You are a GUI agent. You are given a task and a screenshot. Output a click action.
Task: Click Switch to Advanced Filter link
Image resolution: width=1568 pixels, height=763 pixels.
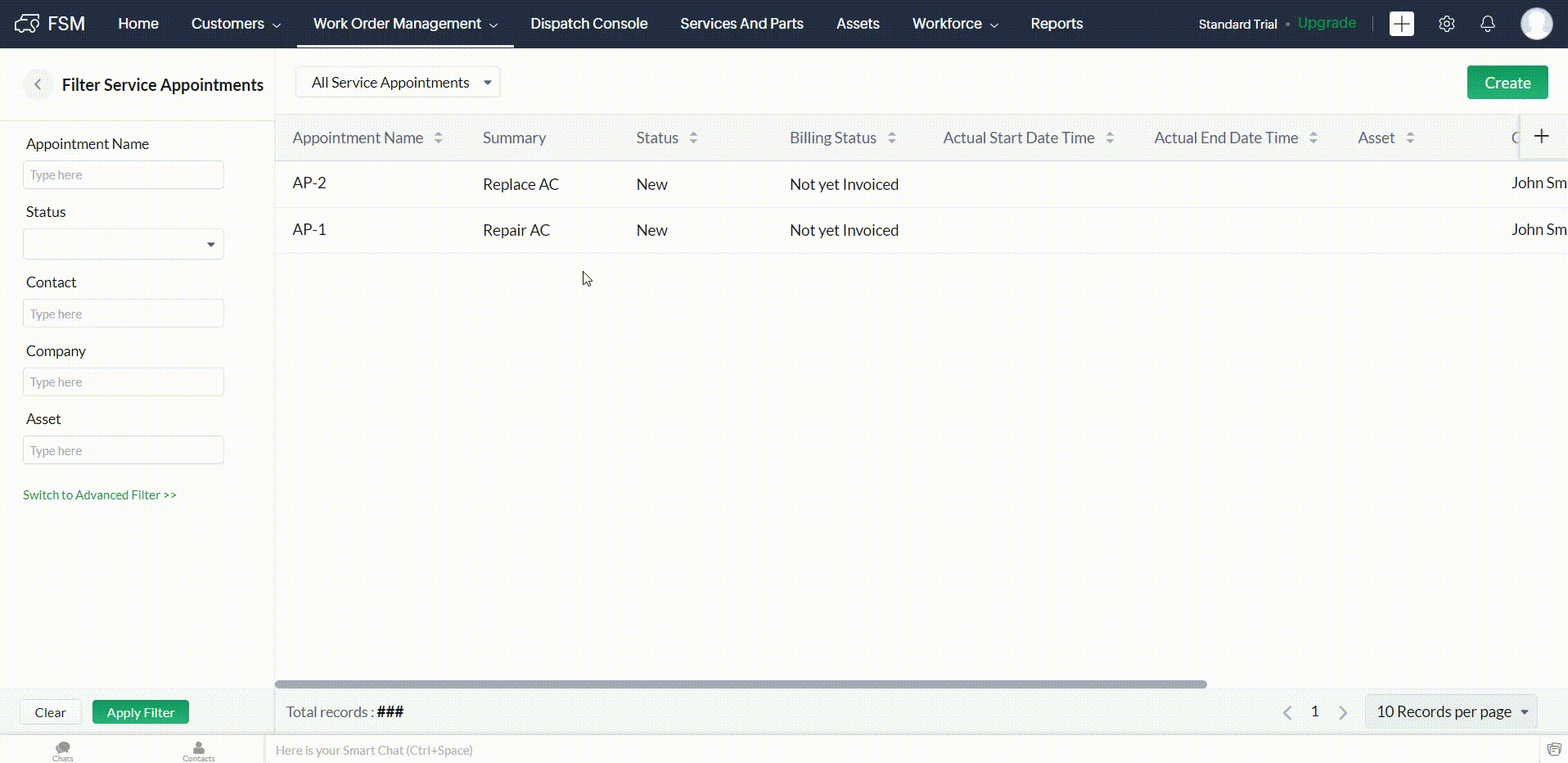coord(100,495)
